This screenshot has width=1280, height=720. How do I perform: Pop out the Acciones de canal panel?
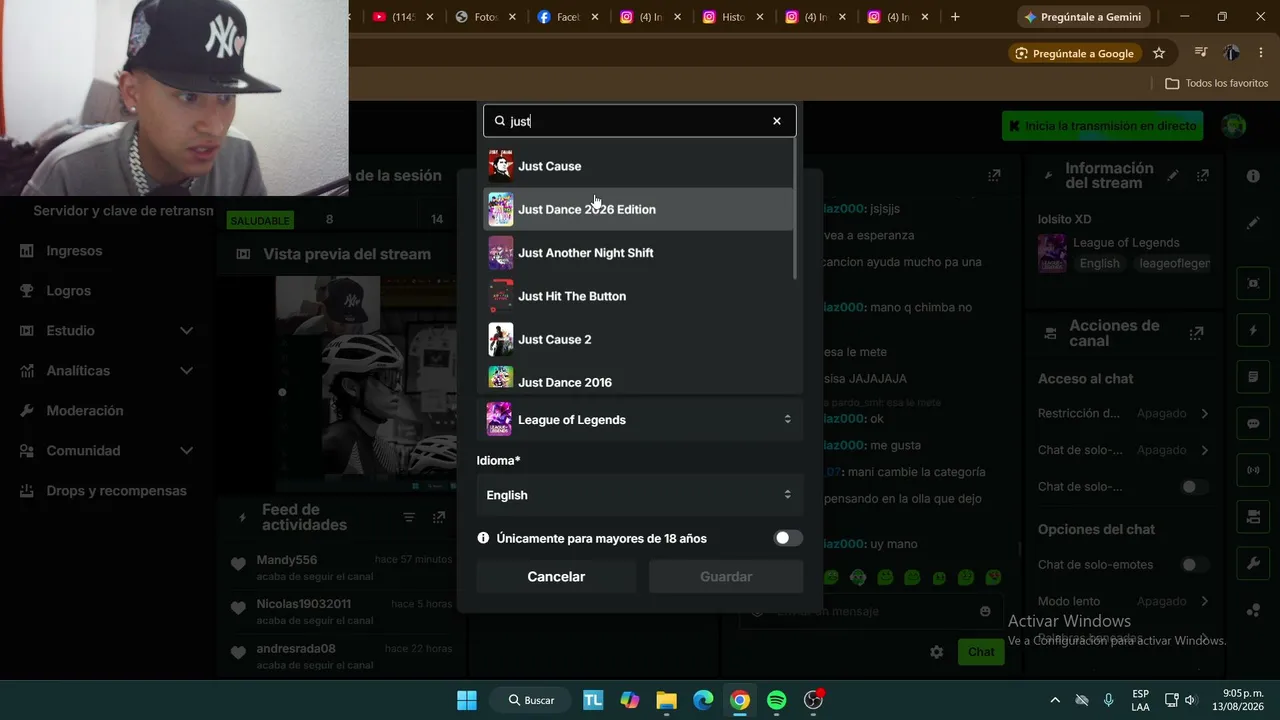point(1196,333)
